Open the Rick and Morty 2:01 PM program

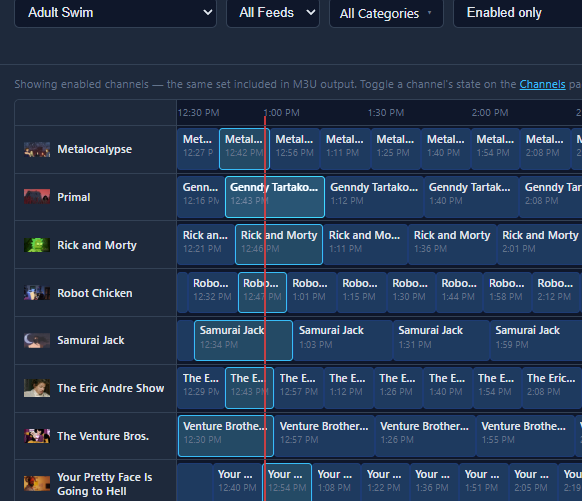click(540, 245)
